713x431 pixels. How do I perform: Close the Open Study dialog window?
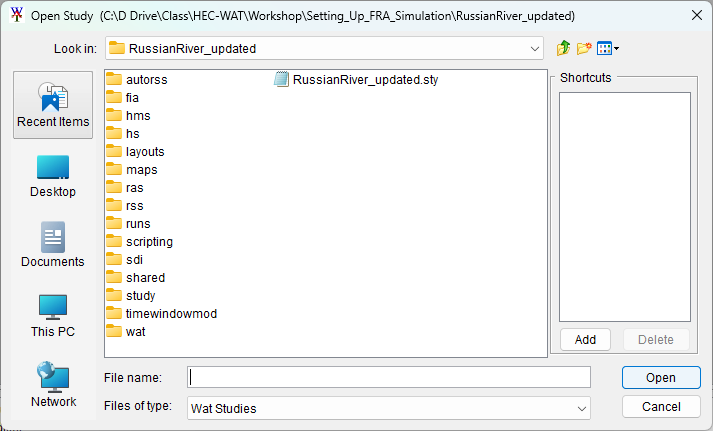(690, 17)
